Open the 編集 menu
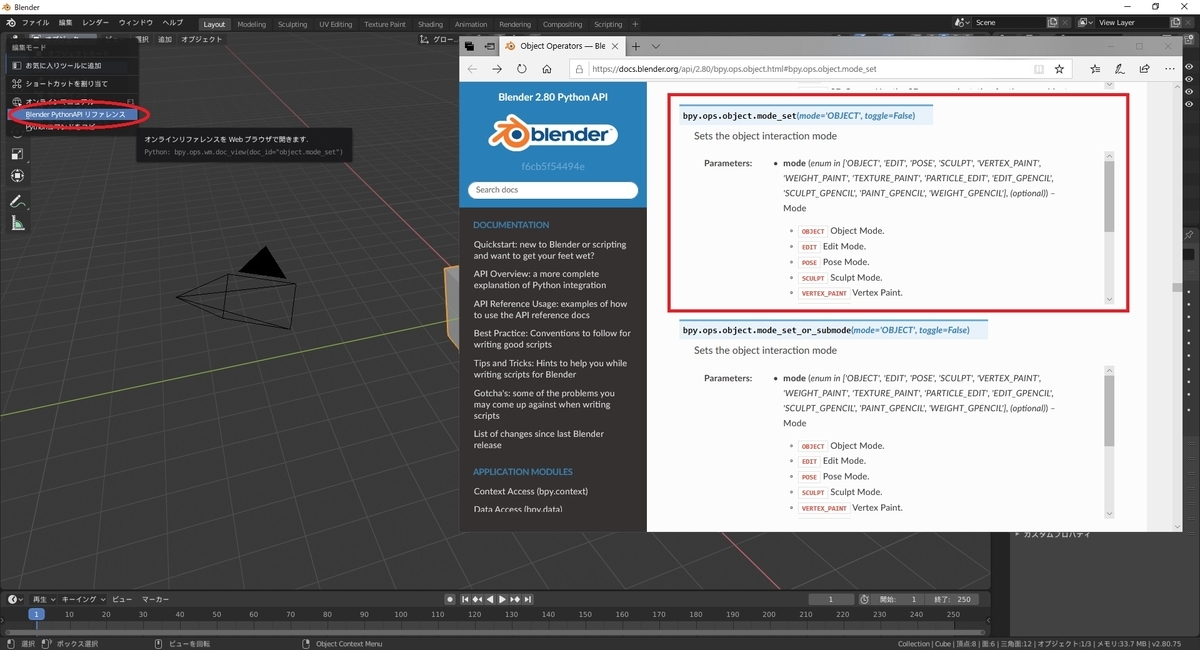 coord(65,22)
